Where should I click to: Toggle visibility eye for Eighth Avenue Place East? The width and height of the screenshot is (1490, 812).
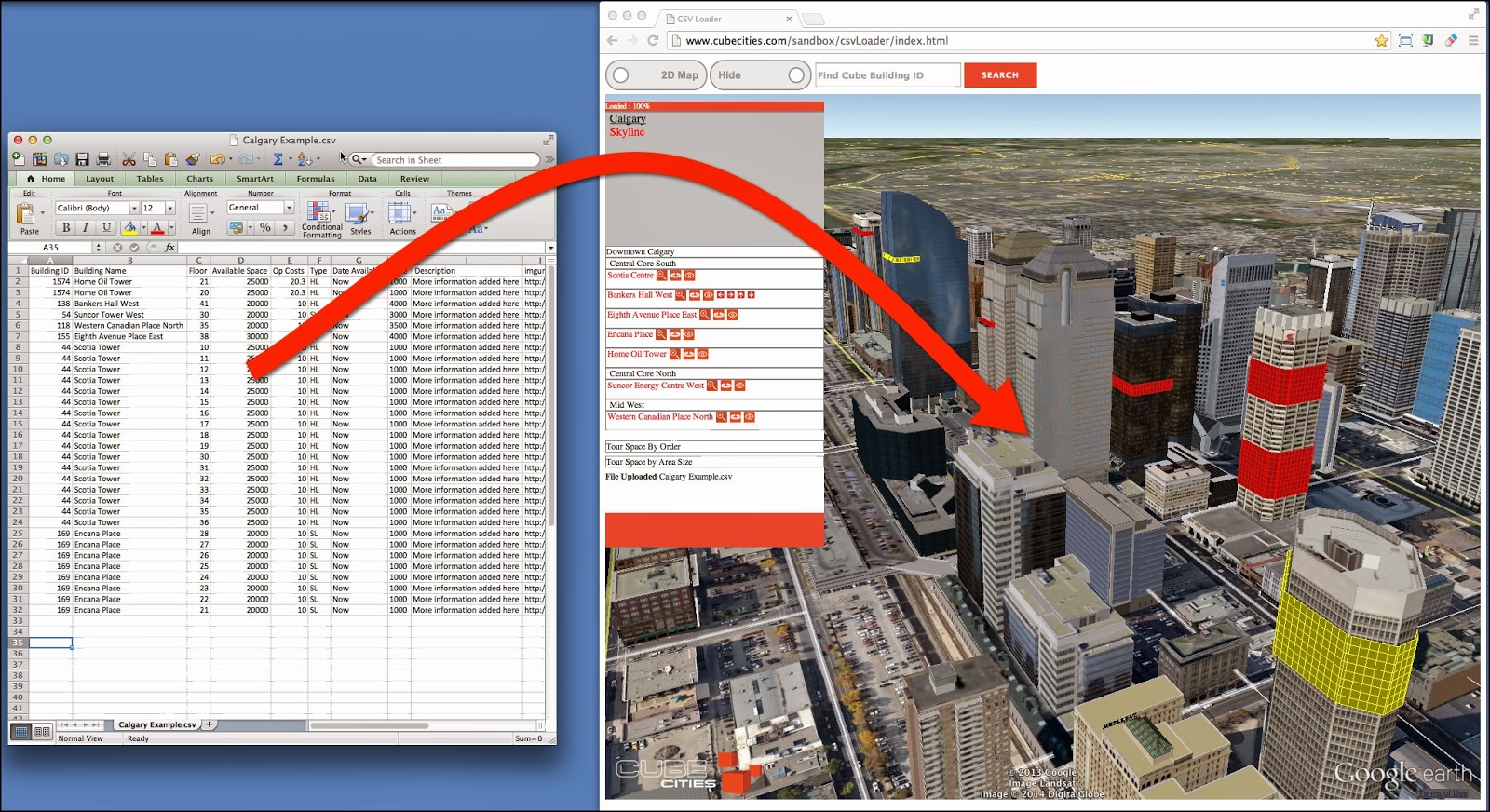[x=733, y=315]
